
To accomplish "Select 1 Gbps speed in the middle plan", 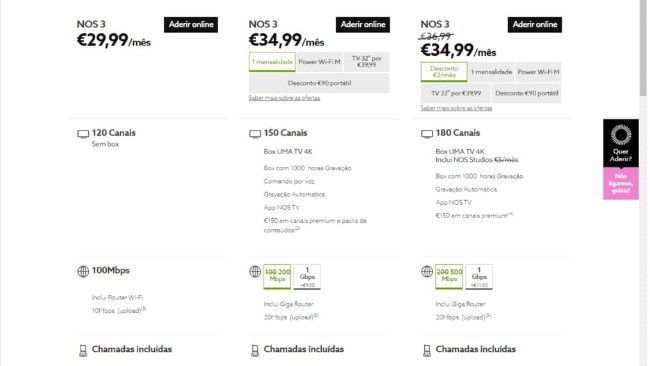I will tap(307, 276).
